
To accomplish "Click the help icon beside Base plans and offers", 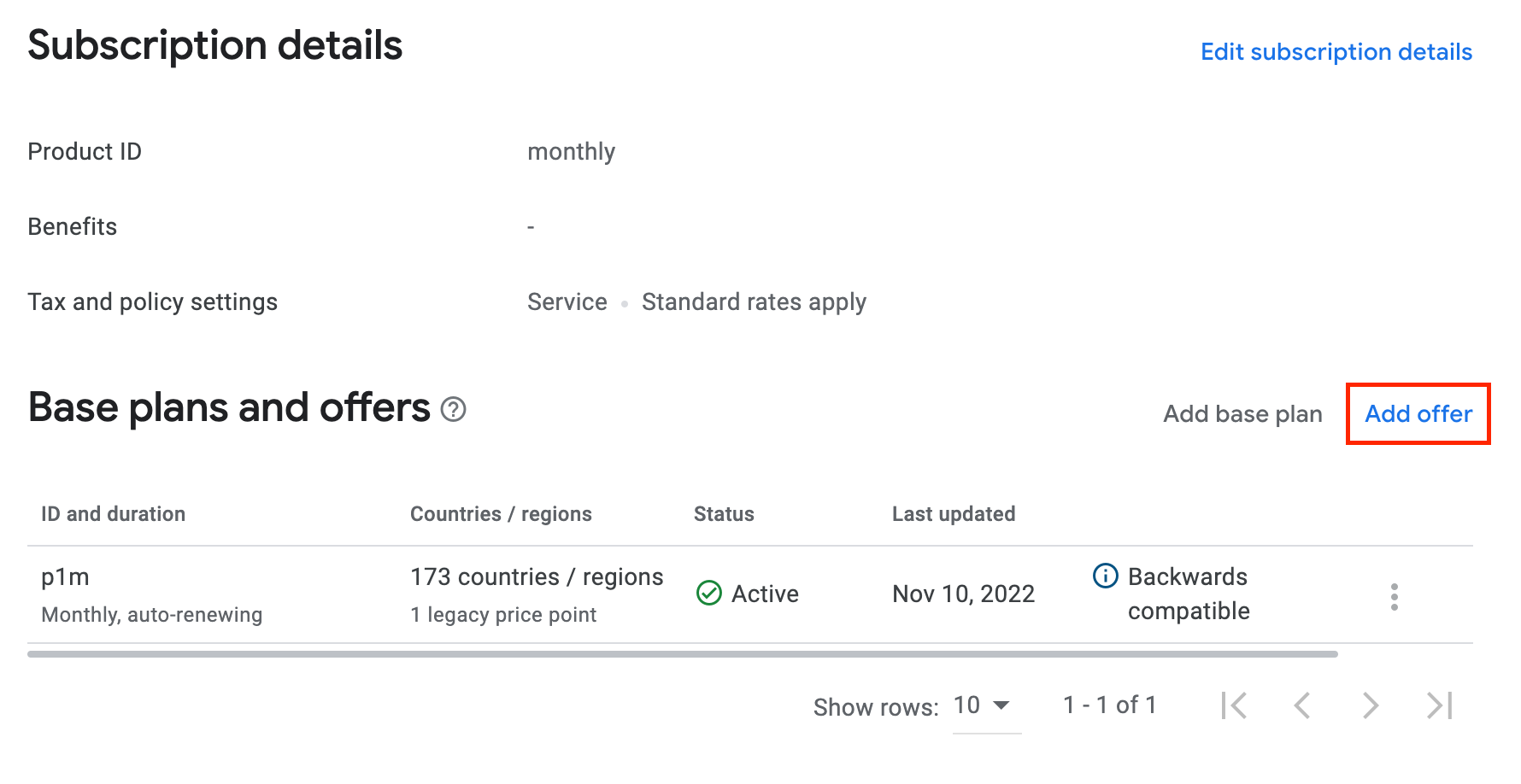I will [453, 410].
